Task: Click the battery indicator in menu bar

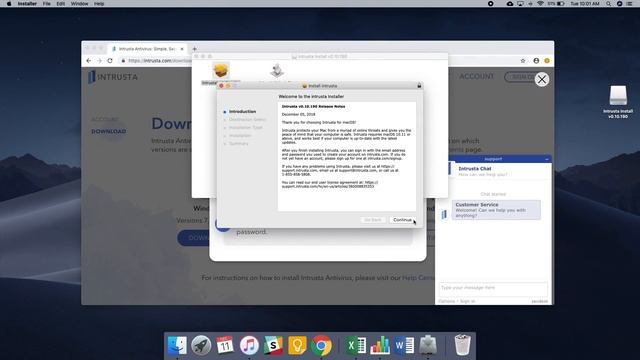Action: click(x=561, y=4)
